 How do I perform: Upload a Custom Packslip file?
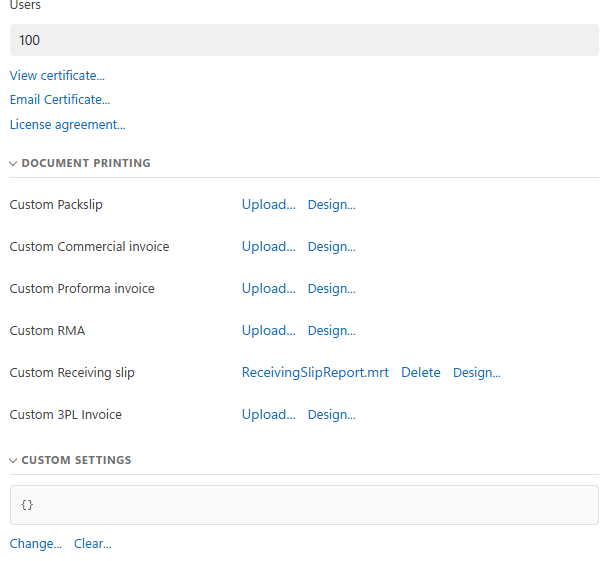click(268, 205)
